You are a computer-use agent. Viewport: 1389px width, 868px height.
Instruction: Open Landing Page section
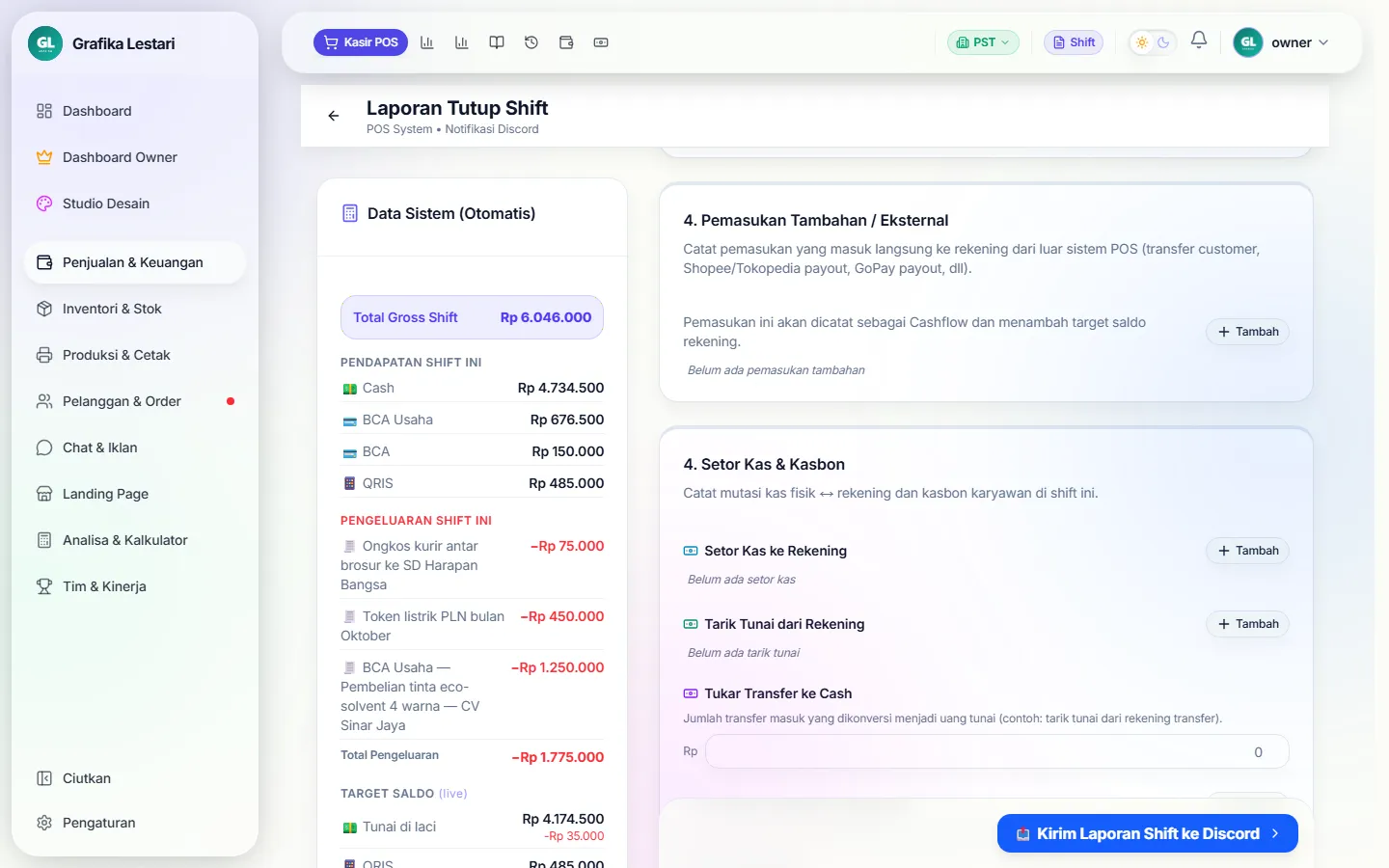[x=135, y=494]
